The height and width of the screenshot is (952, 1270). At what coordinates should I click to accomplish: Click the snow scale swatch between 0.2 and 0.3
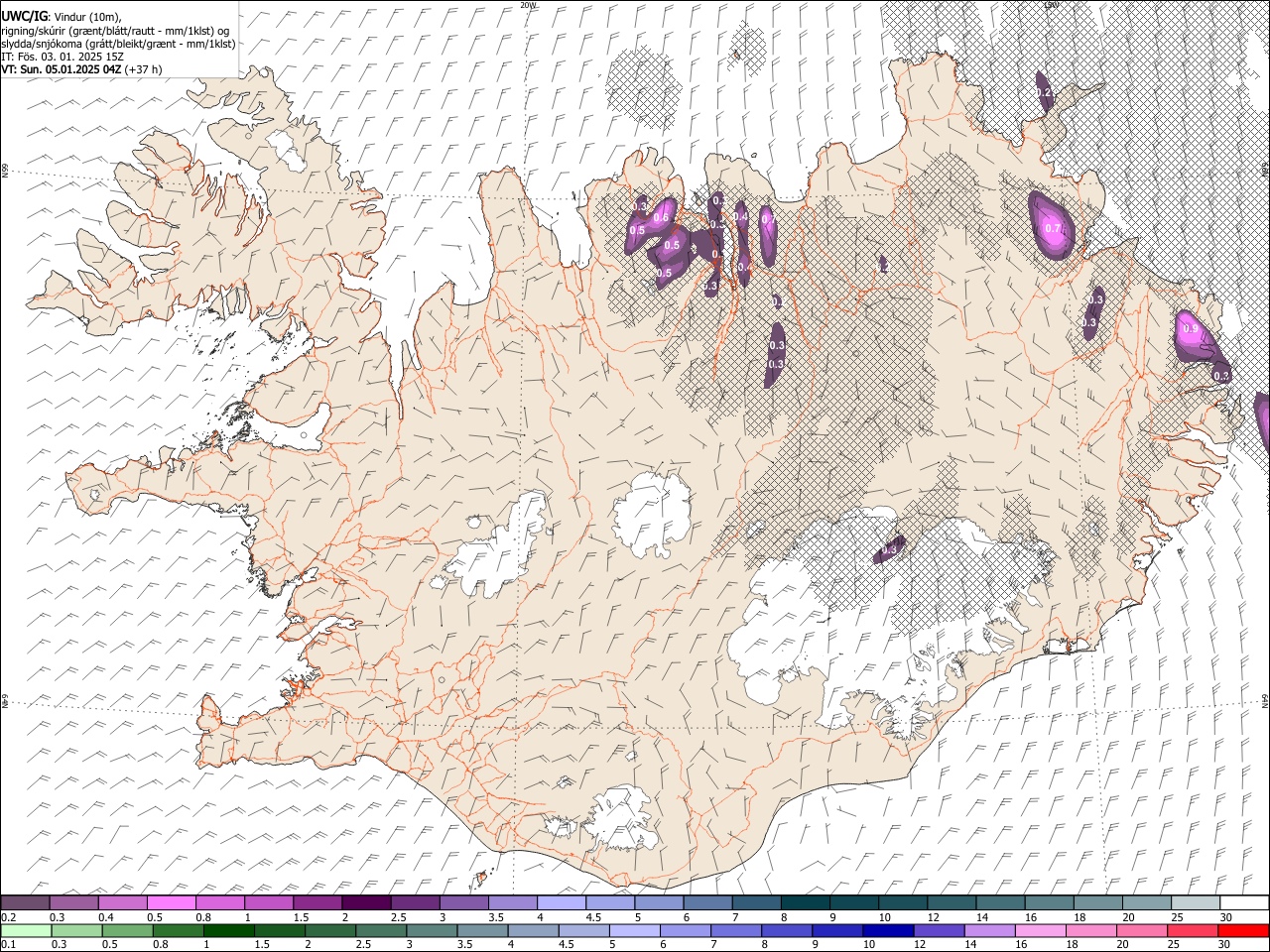coord(25,903)
